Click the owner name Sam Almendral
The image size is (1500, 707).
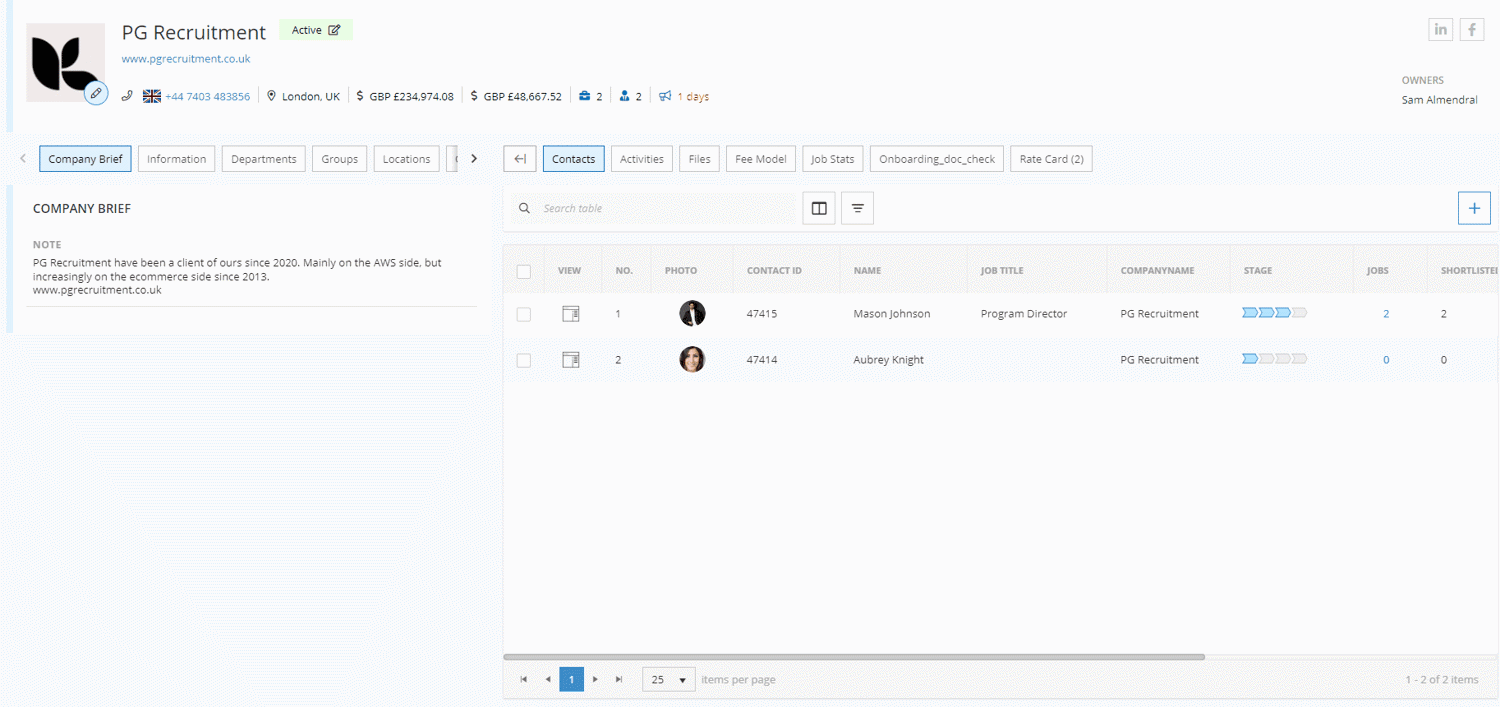click(x=1439, y=100)
